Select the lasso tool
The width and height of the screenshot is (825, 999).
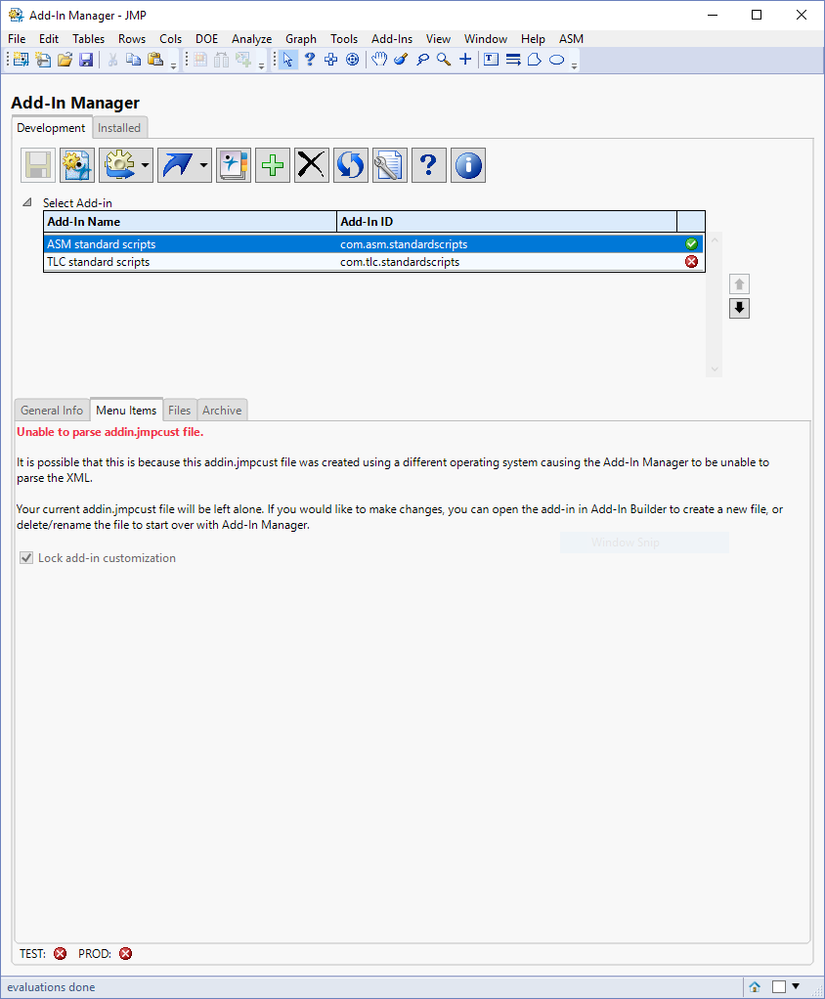422,60
